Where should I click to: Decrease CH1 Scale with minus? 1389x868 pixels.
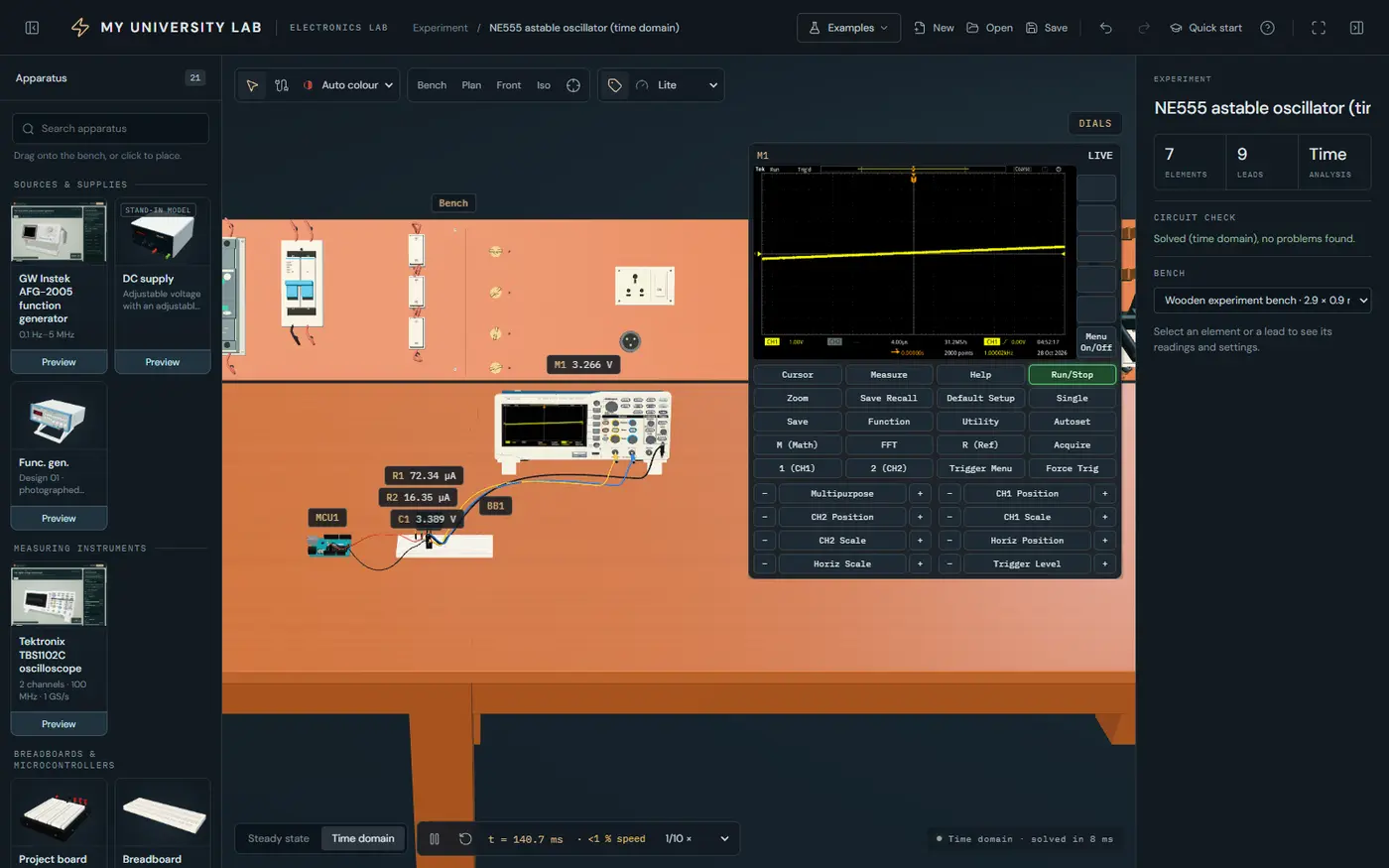[x=949, y=518]
